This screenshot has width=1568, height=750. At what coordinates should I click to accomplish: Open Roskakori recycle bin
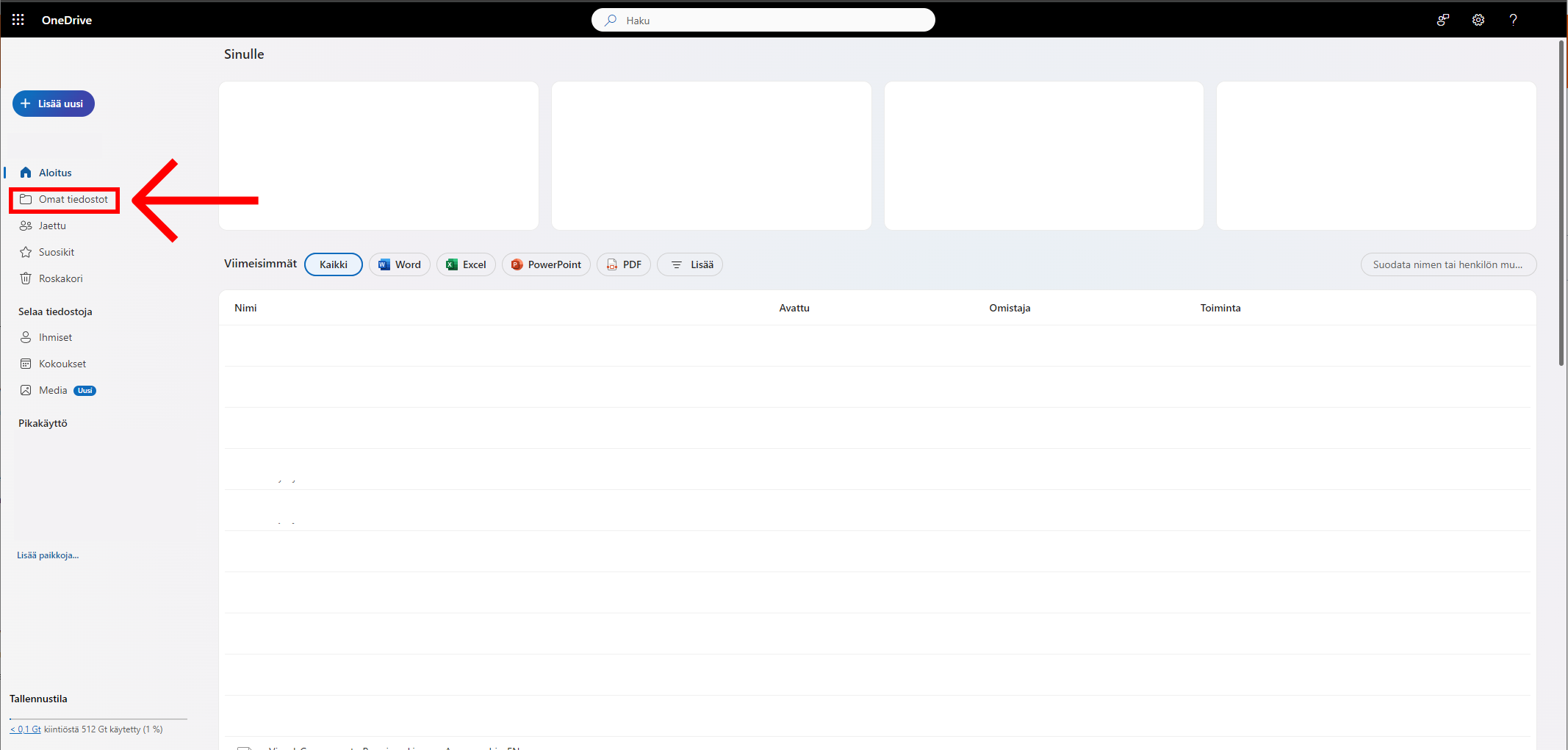[60, 278]
